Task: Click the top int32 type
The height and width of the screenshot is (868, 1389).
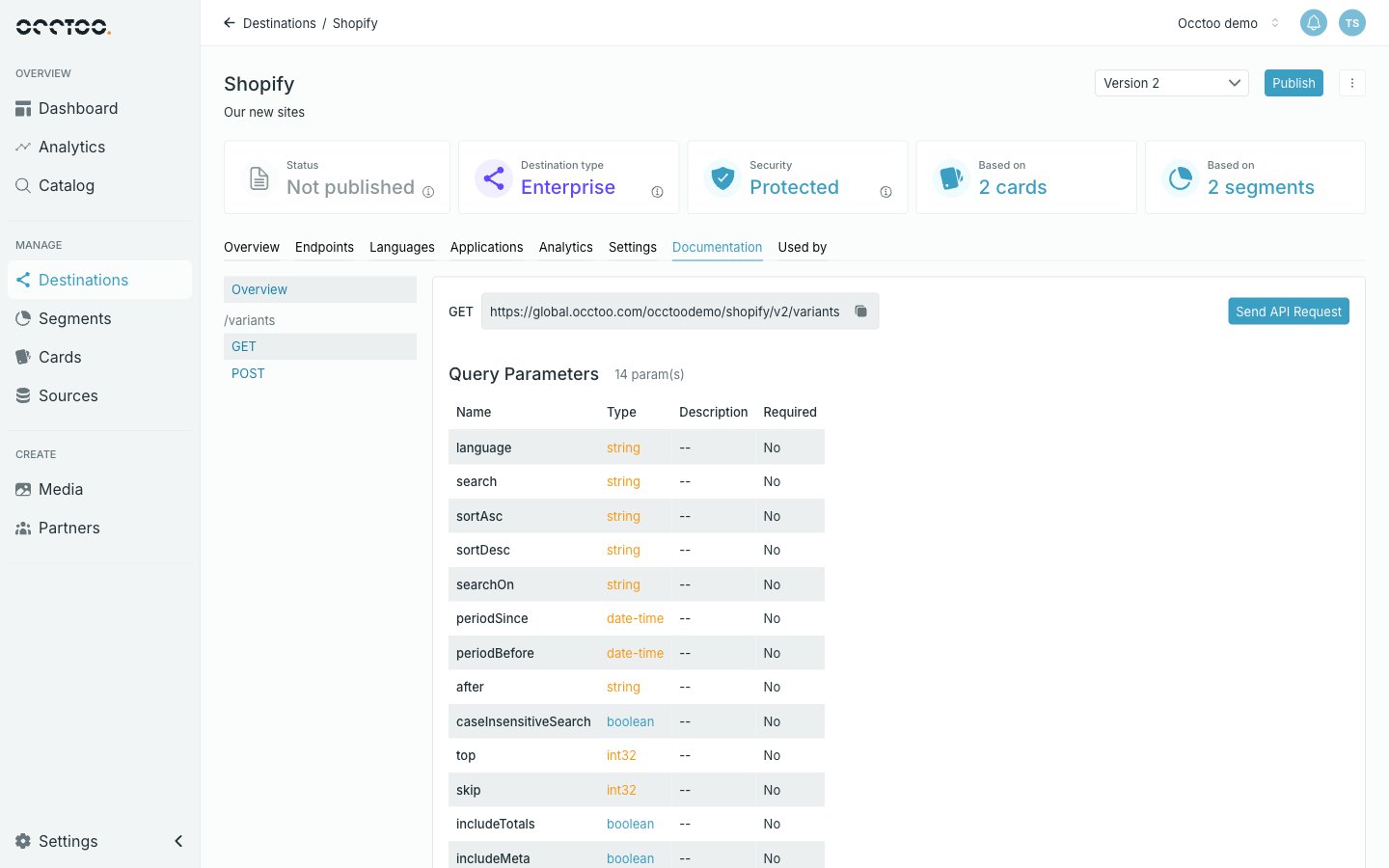Action: [621, 756]
